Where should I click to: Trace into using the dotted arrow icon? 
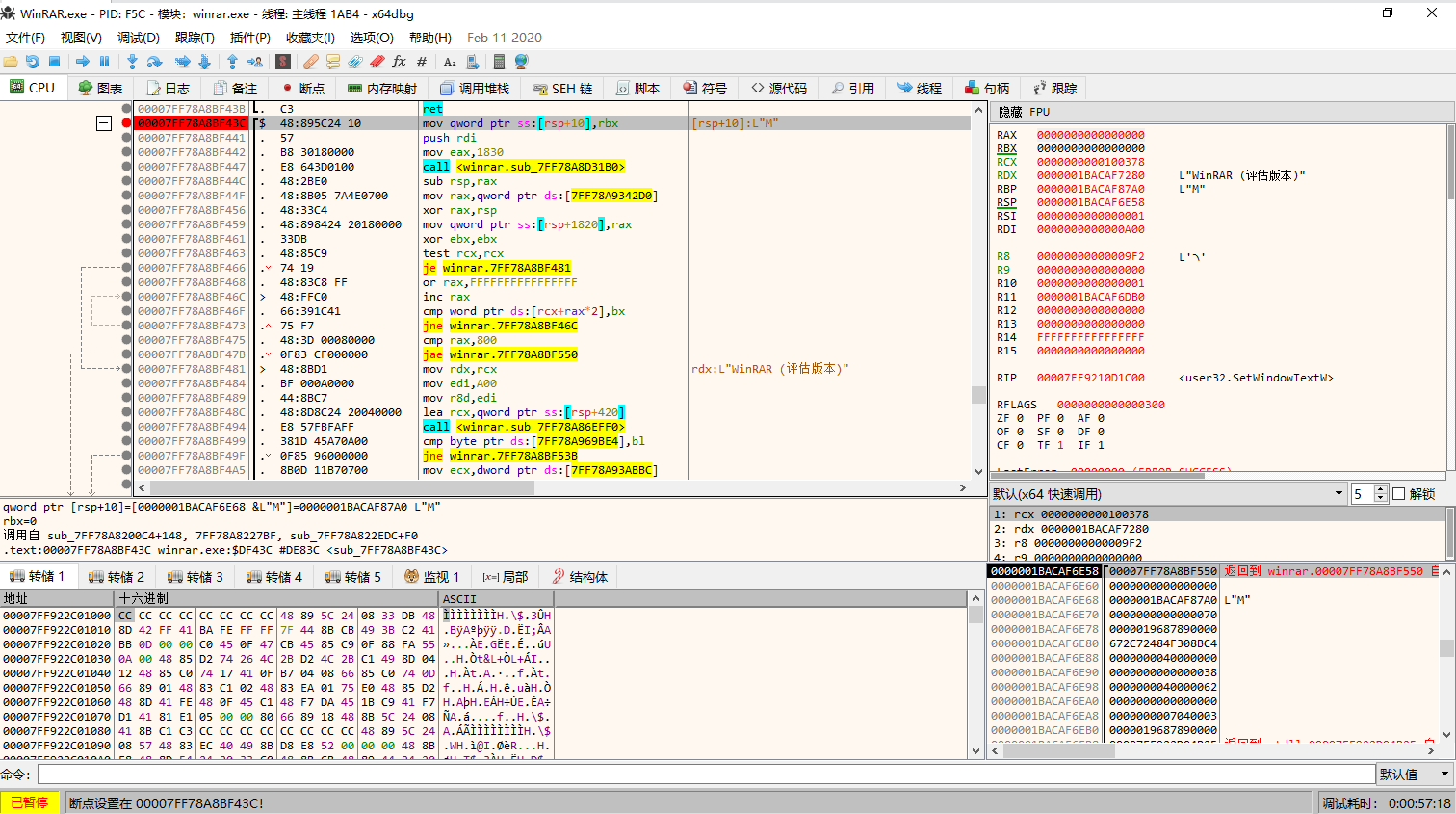(182, 62)
